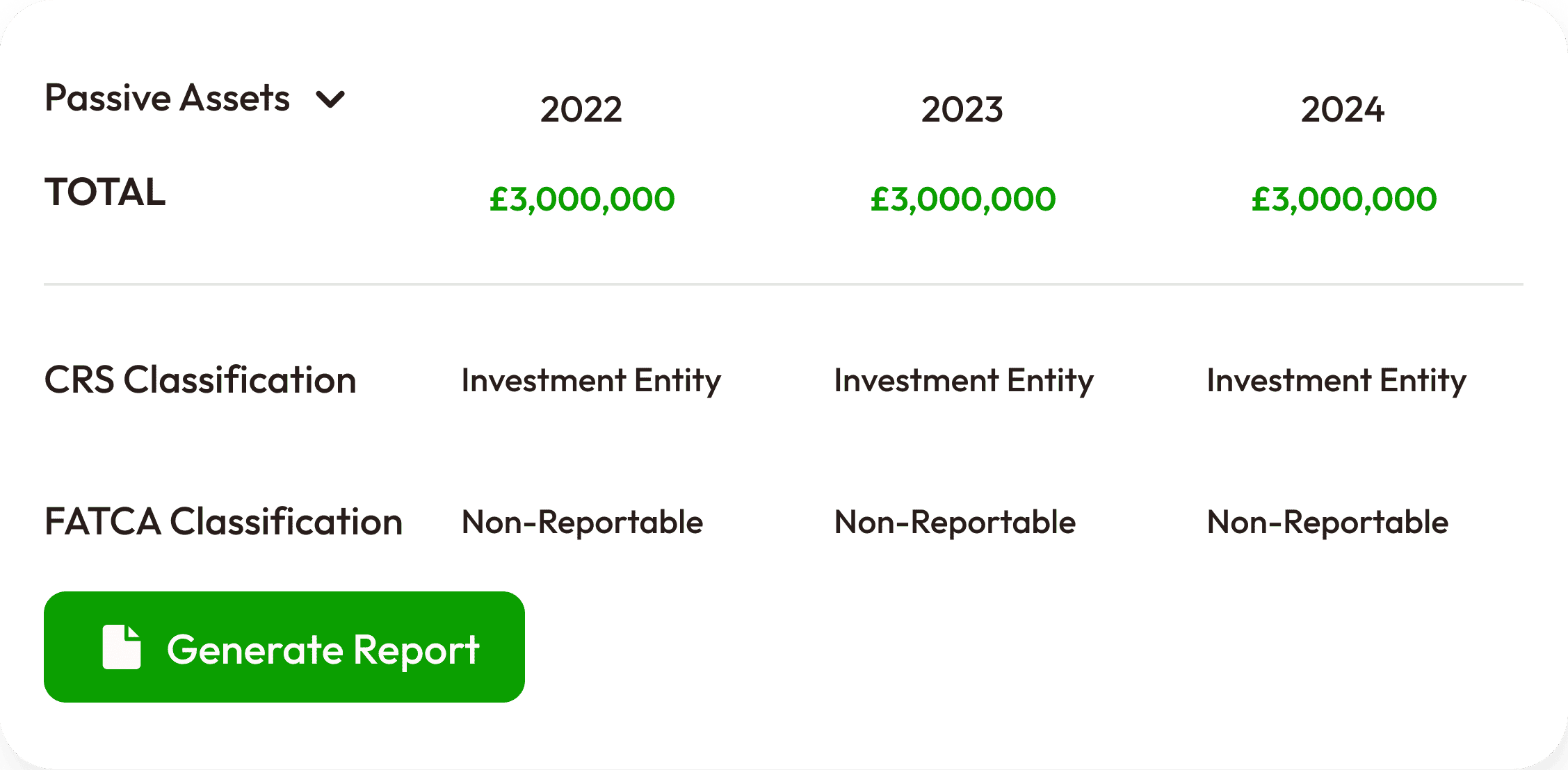
Task: Select 2024 Investment Entity CRS value
Action: 1336,381
